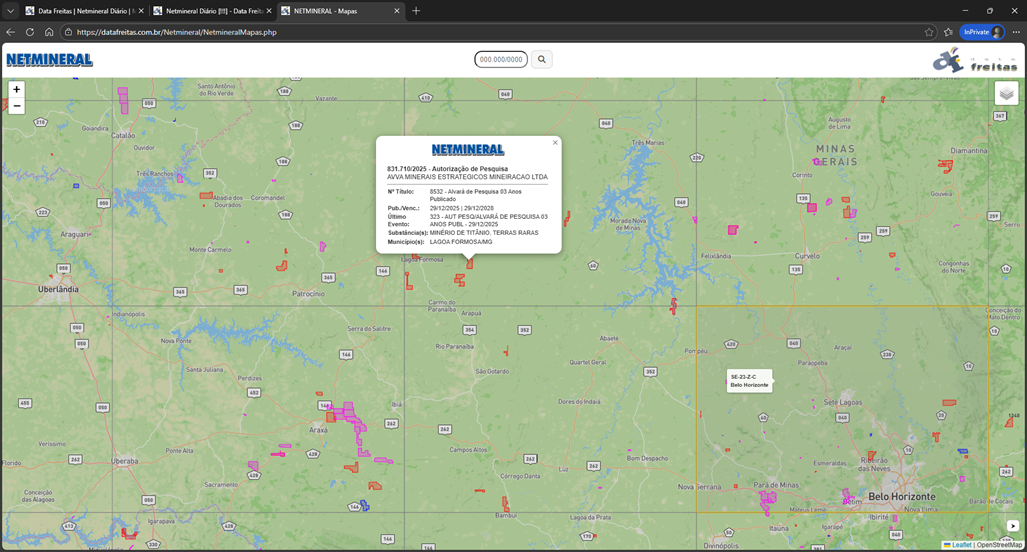Click the browser back arrow

[11, 32]
